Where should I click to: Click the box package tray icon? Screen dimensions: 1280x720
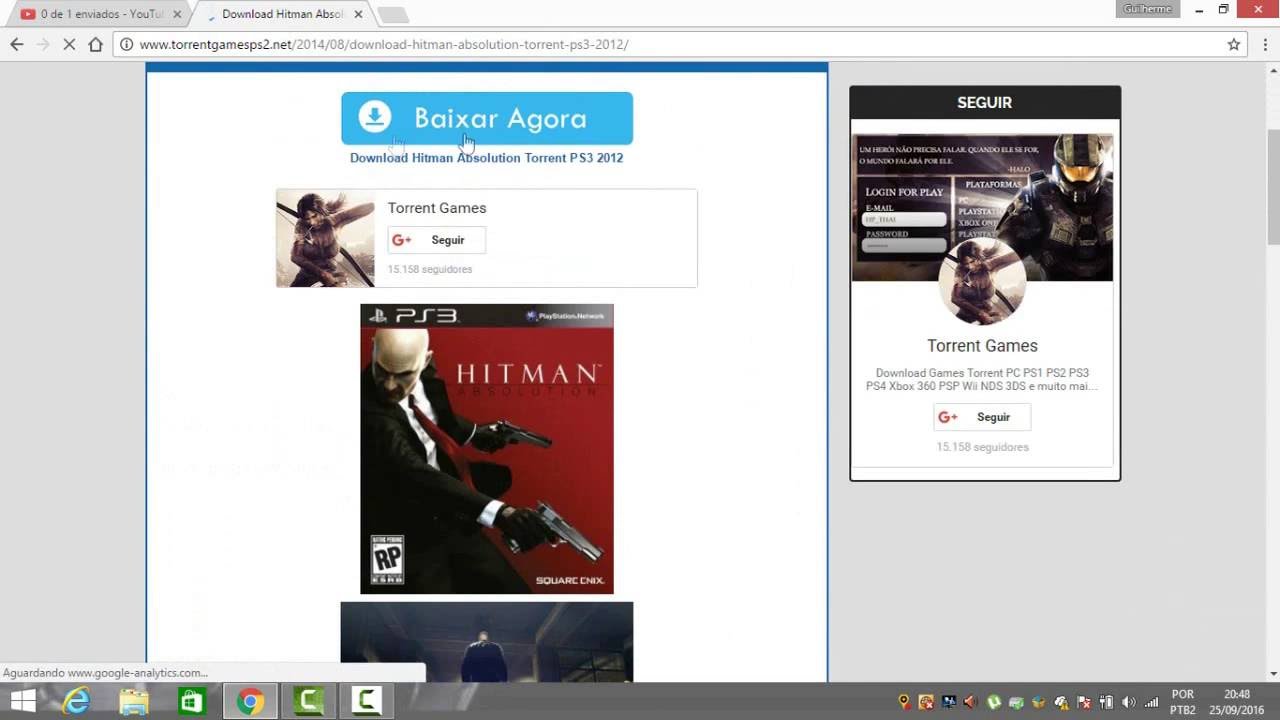(1038, 702)
